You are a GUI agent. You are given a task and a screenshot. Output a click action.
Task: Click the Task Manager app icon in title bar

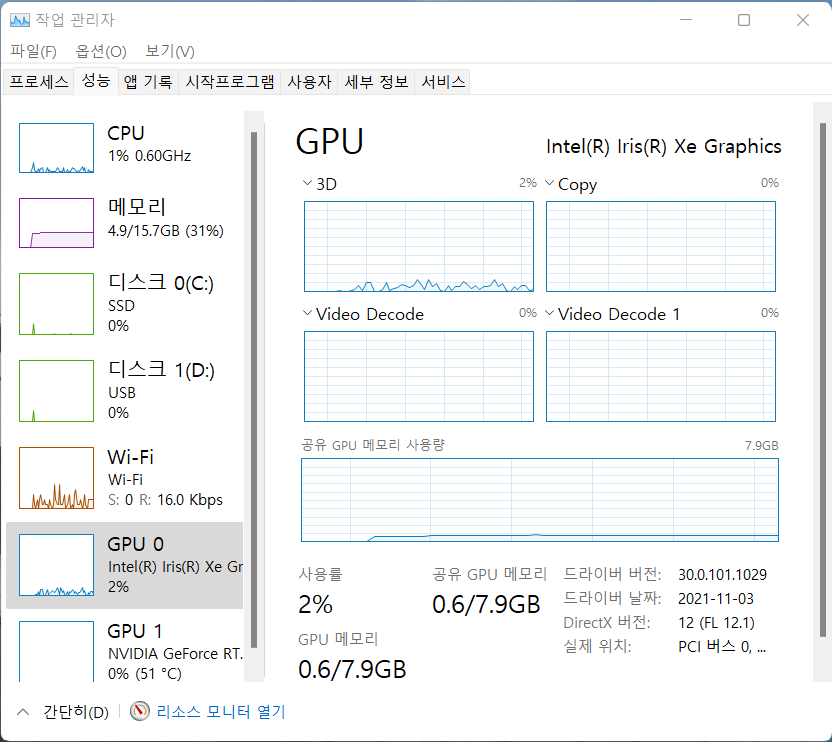(20, 19)
